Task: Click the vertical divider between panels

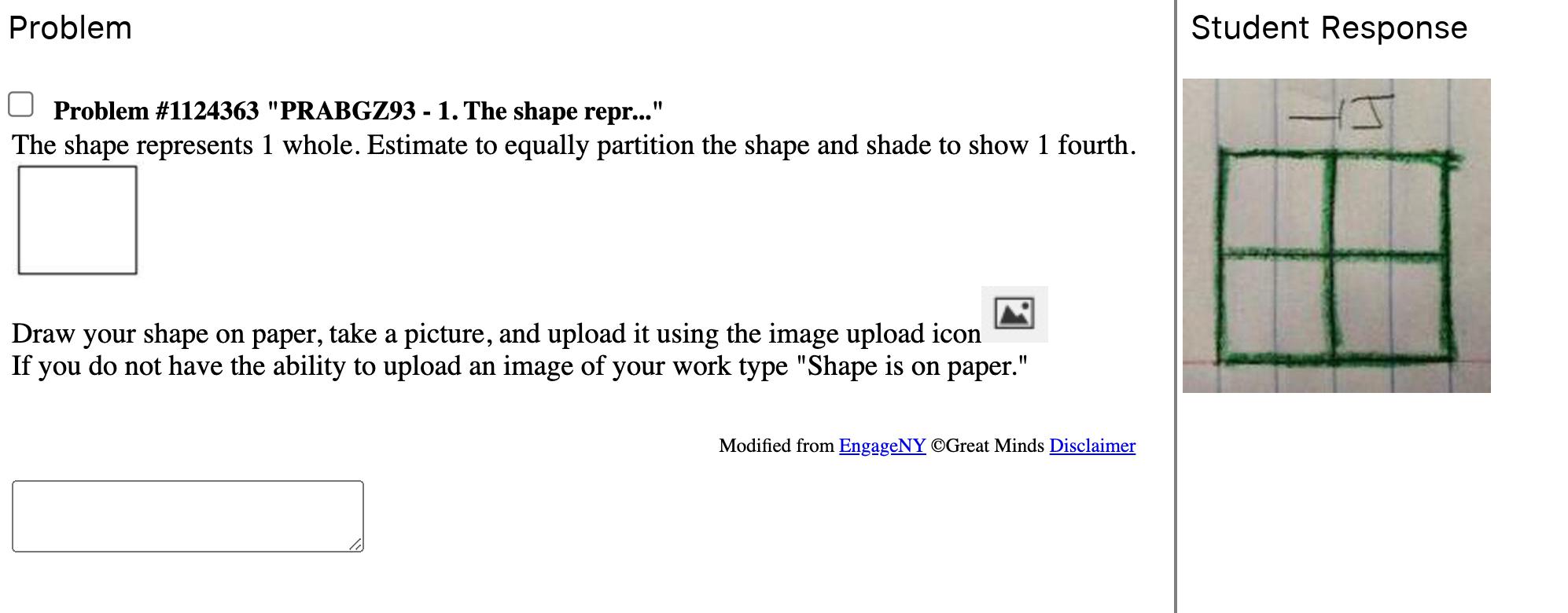Action: (1175, 306)
